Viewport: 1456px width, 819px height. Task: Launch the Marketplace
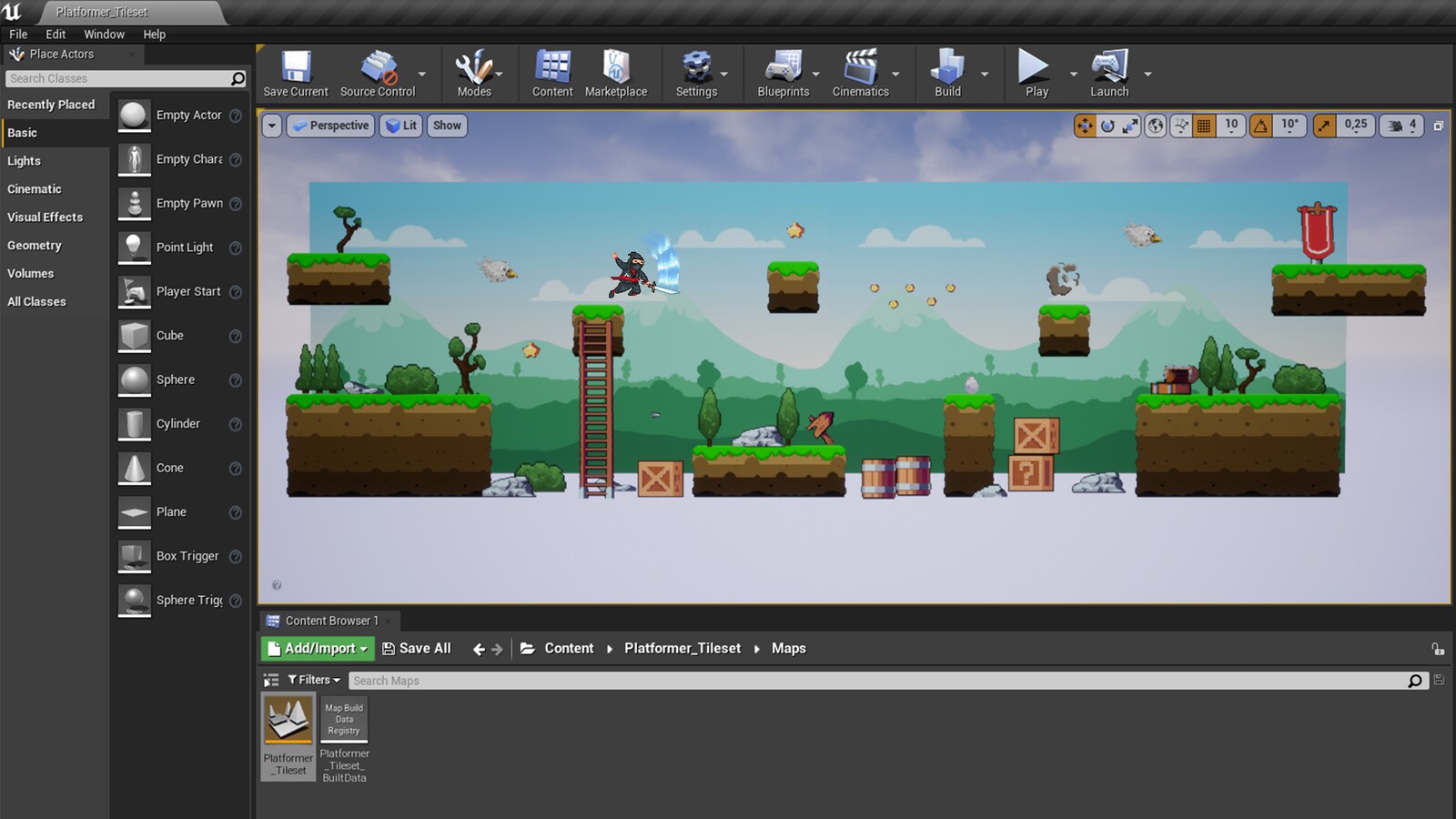coord(617,73)
